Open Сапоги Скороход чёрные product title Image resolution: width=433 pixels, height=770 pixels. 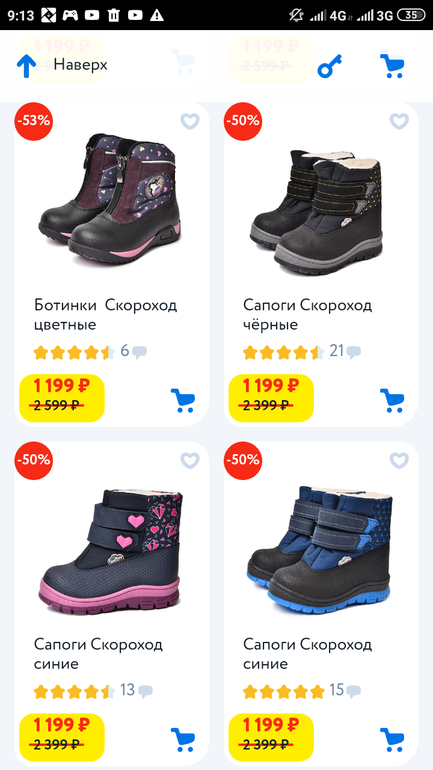pyautogui.click(x=307, y=315)
